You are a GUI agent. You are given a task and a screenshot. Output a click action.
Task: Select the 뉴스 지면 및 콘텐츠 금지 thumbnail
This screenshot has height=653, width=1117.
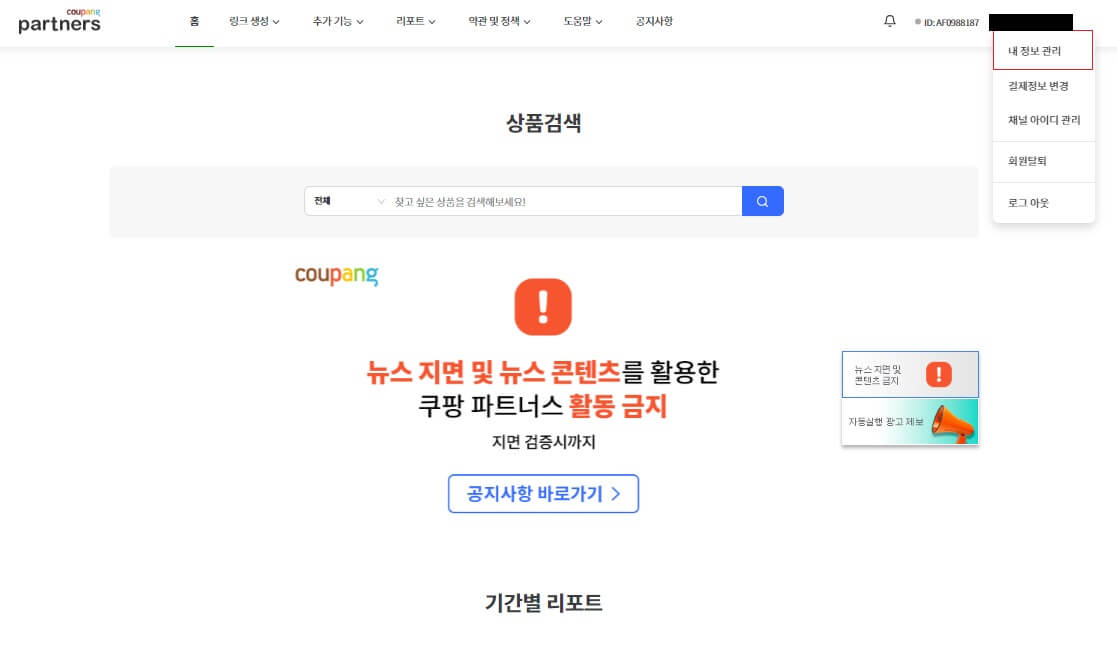tap(910, 375)
